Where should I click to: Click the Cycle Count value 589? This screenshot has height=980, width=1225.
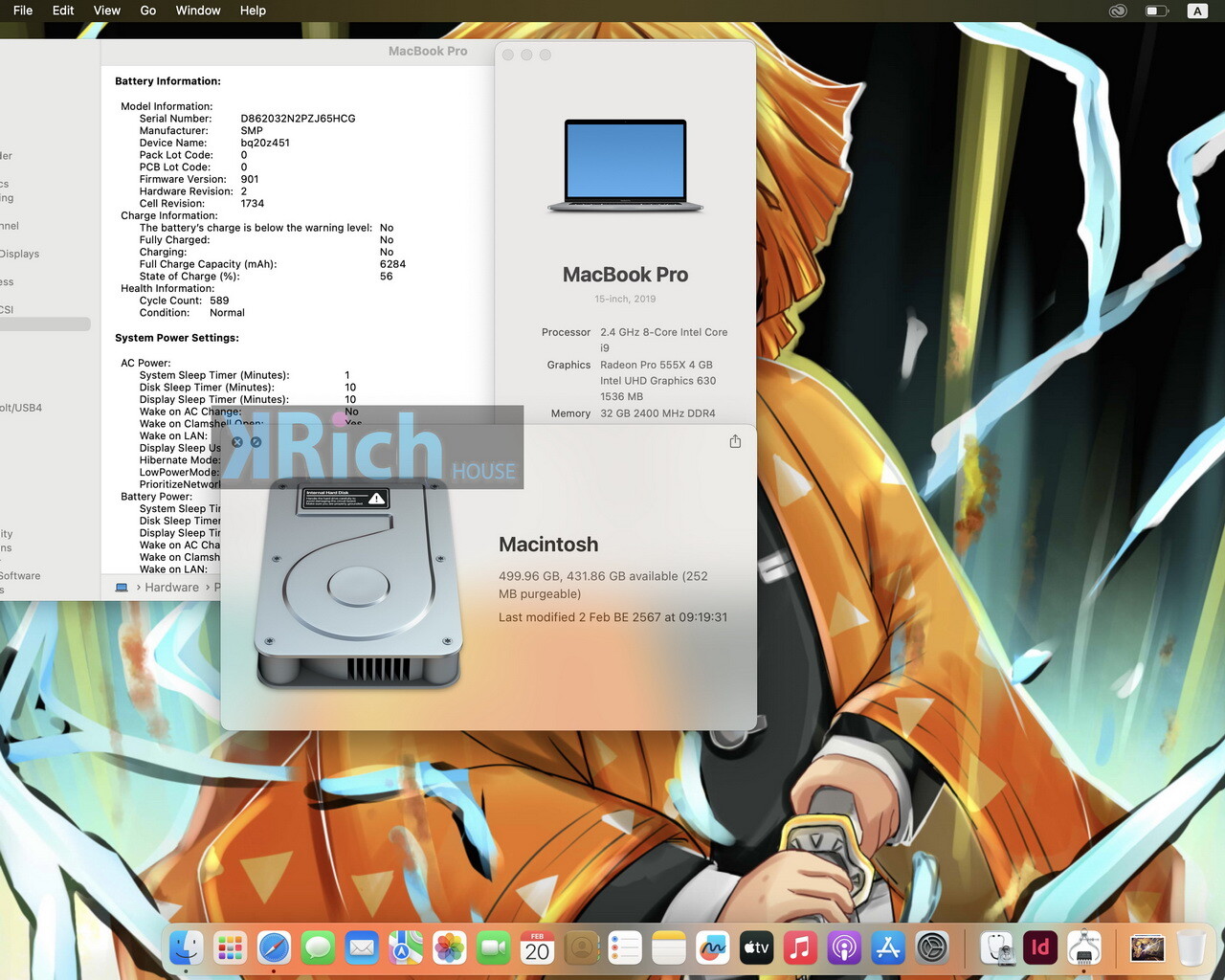pyautogui.click(x=219, y=301)
